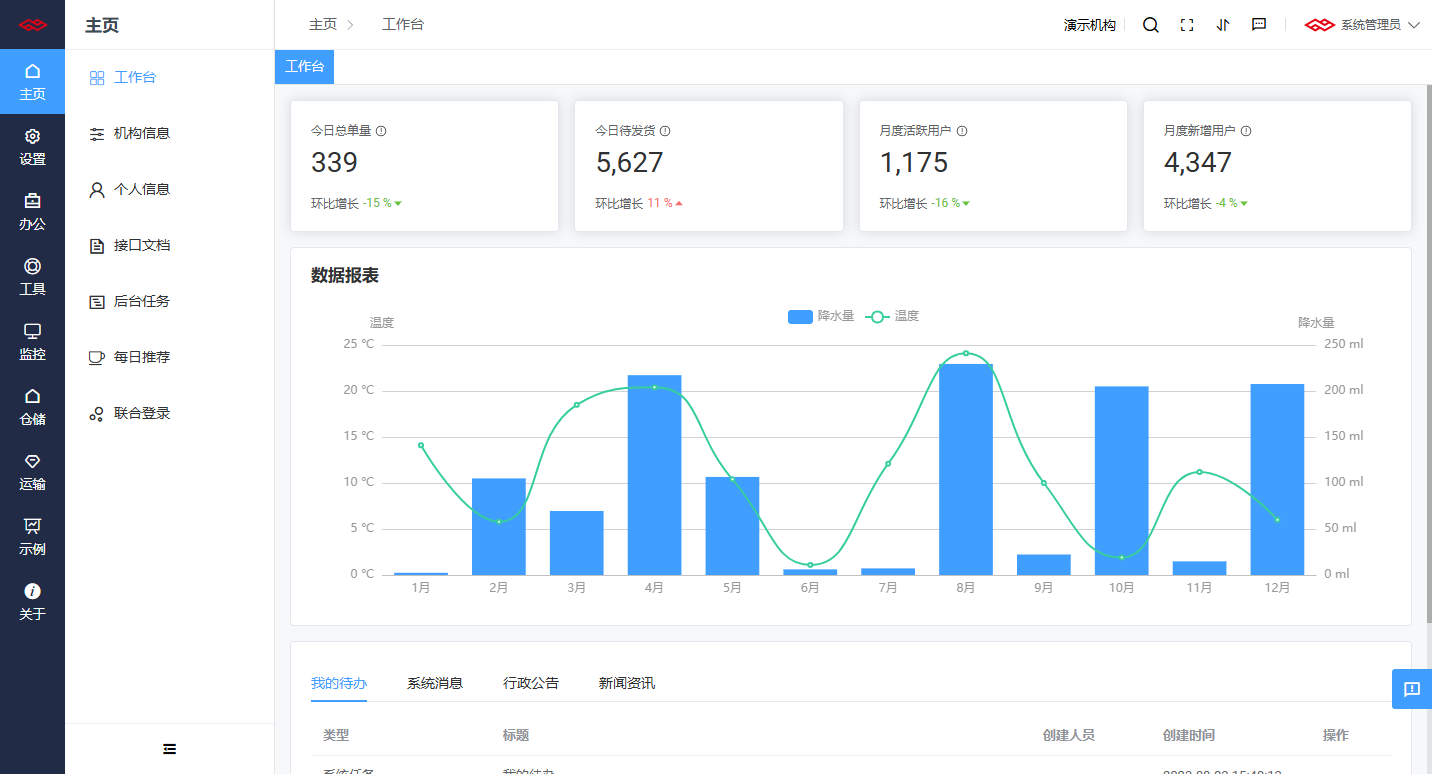Click the 4月 precipitation bar
Viewport: 1432px width, 774px height.
(654, 475)
